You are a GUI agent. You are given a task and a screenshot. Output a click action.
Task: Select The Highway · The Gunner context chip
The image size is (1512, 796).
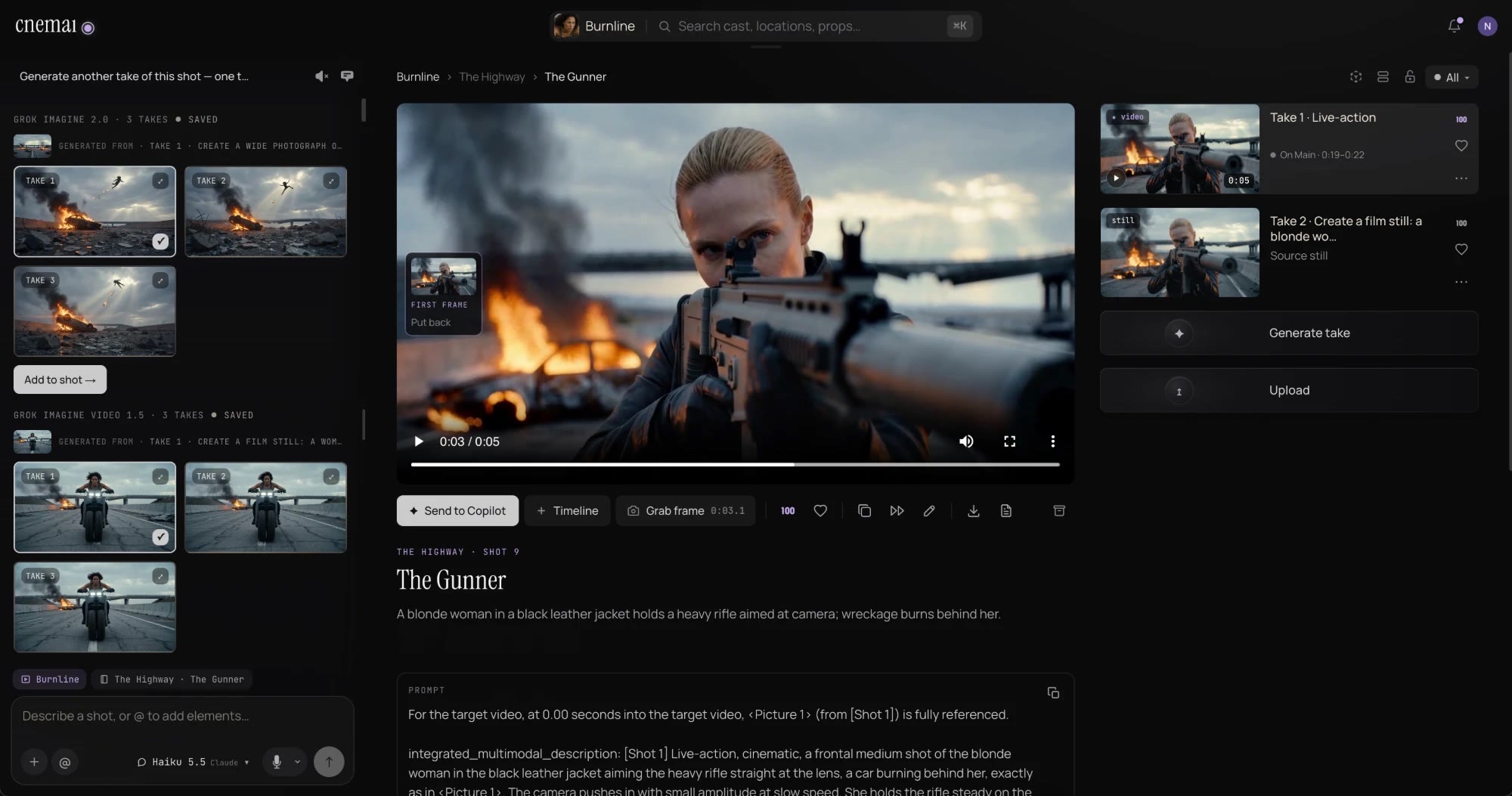coord(172,680)
